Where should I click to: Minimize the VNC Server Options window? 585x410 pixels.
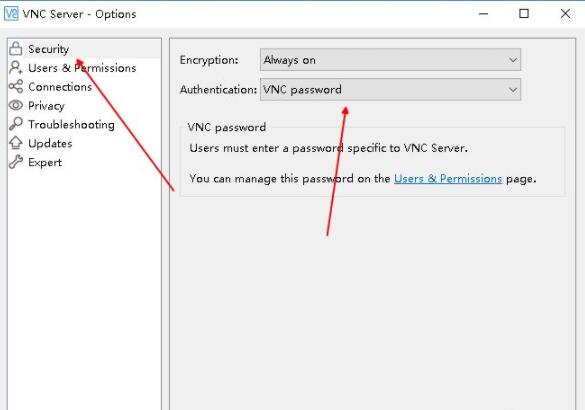484,14
